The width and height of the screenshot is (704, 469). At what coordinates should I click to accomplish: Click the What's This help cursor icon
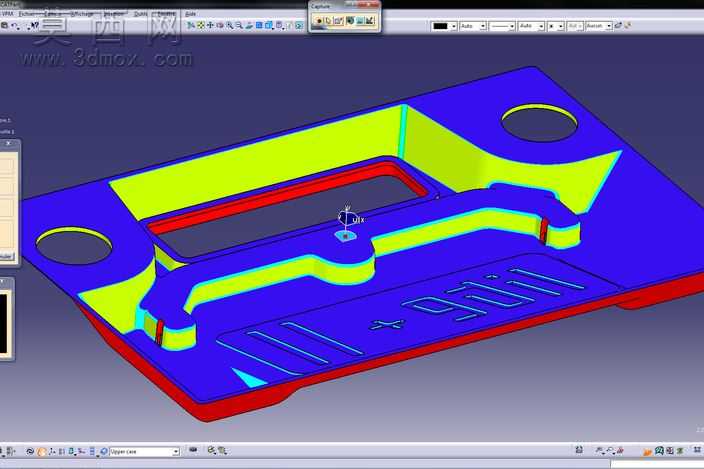pos(35,26)
